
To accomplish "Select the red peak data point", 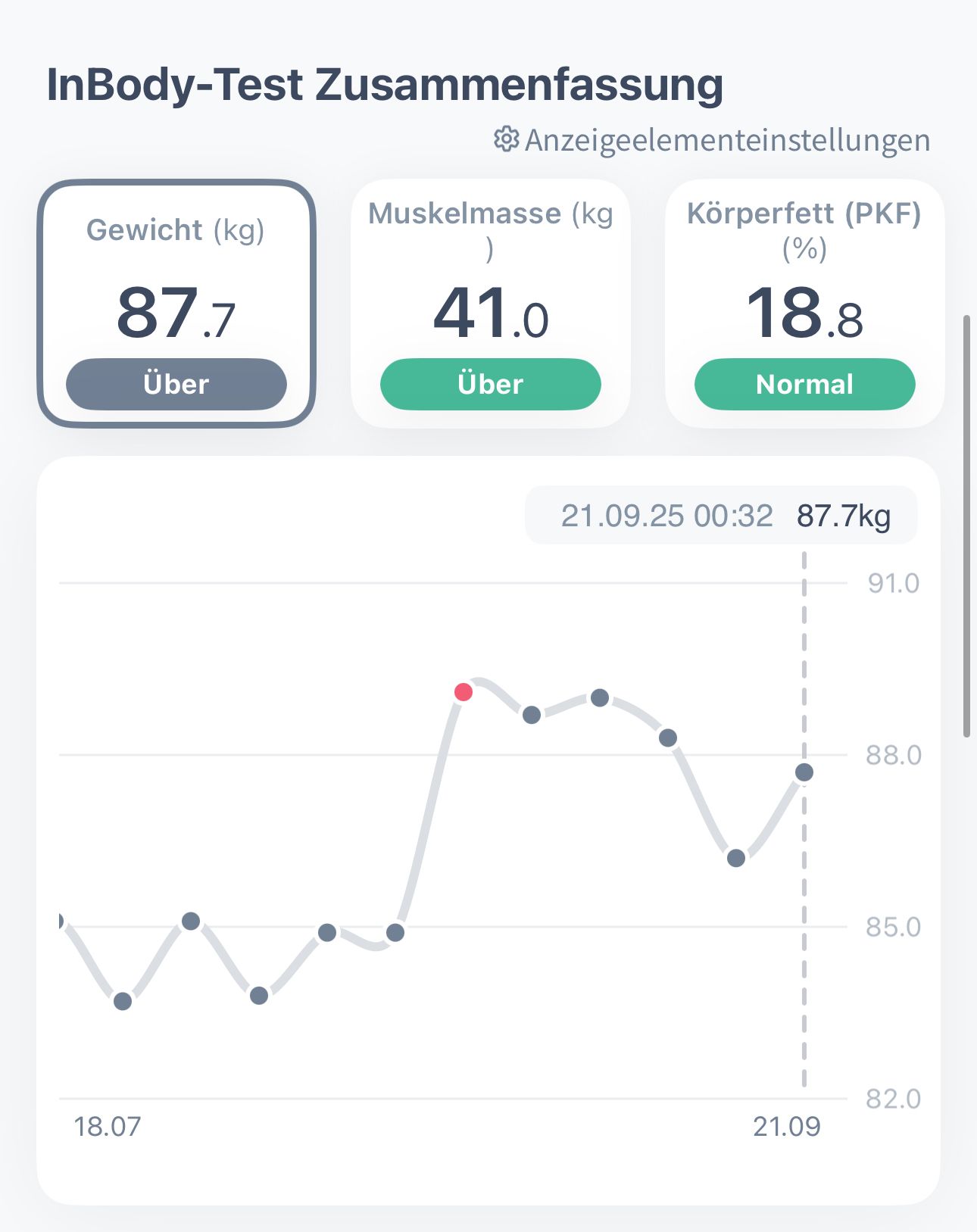I will 464,692.
